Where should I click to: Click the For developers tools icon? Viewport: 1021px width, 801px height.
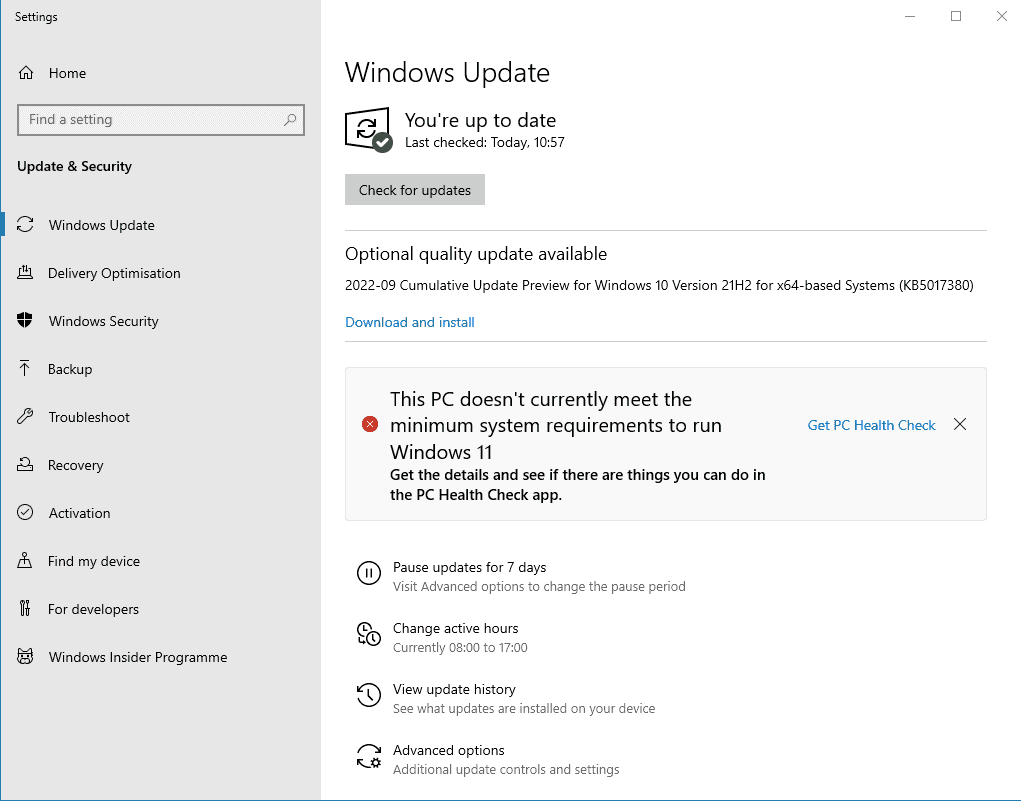(25, 608)
